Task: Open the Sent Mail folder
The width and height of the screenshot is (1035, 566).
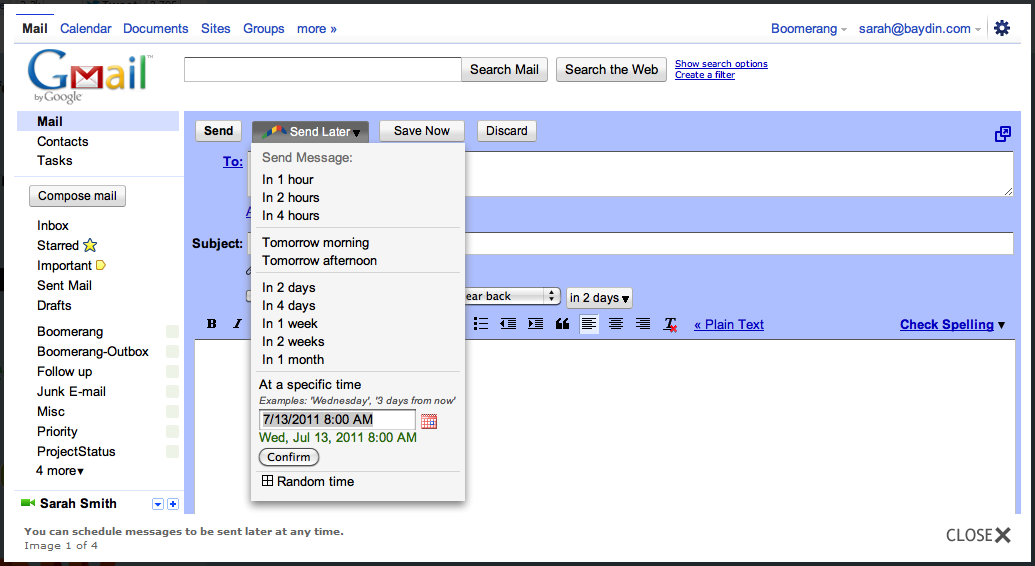Action: [64, 285]
